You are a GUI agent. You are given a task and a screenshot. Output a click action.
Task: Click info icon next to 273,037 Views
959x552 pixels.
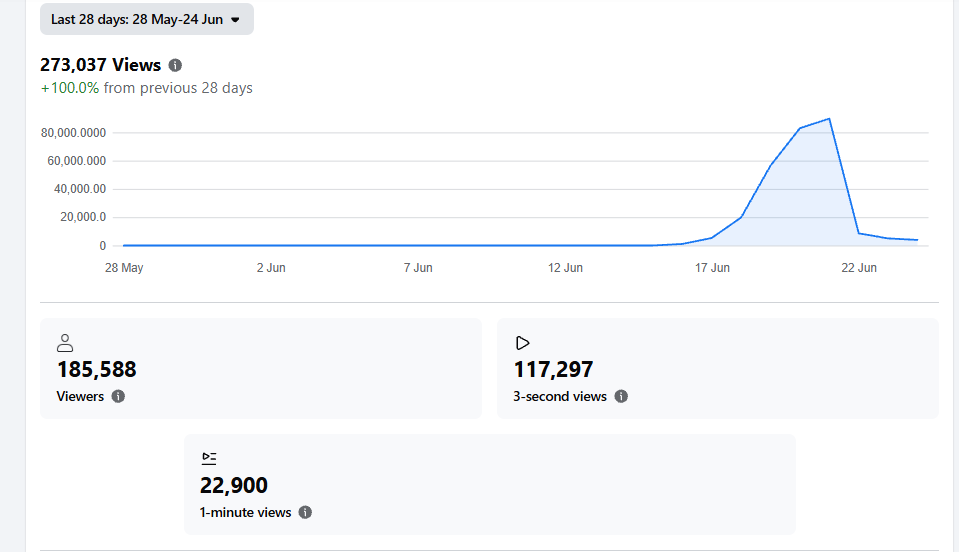click(175, 65)
